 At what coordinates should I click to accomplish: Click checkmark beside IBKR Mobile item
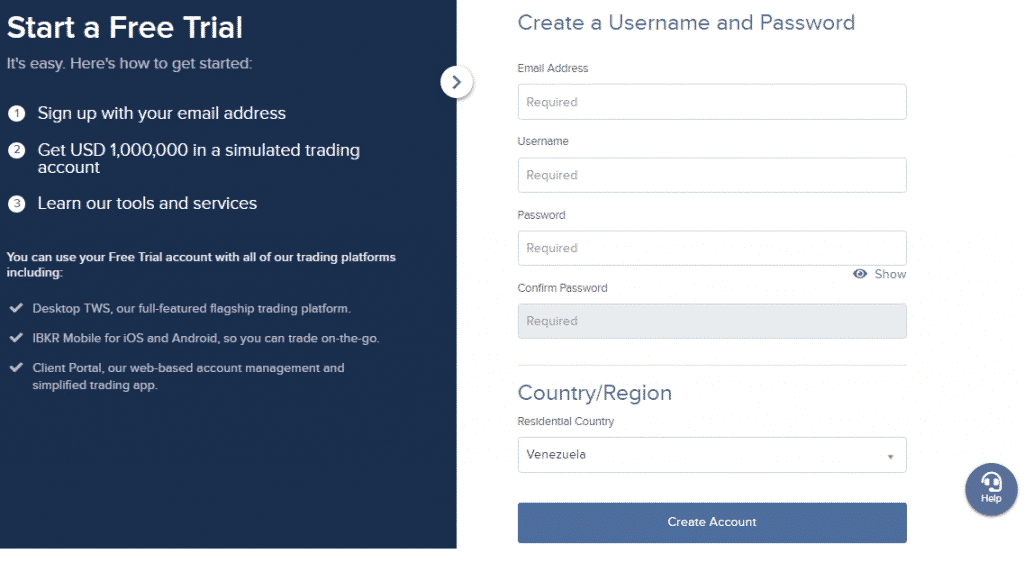pos(16,338)
